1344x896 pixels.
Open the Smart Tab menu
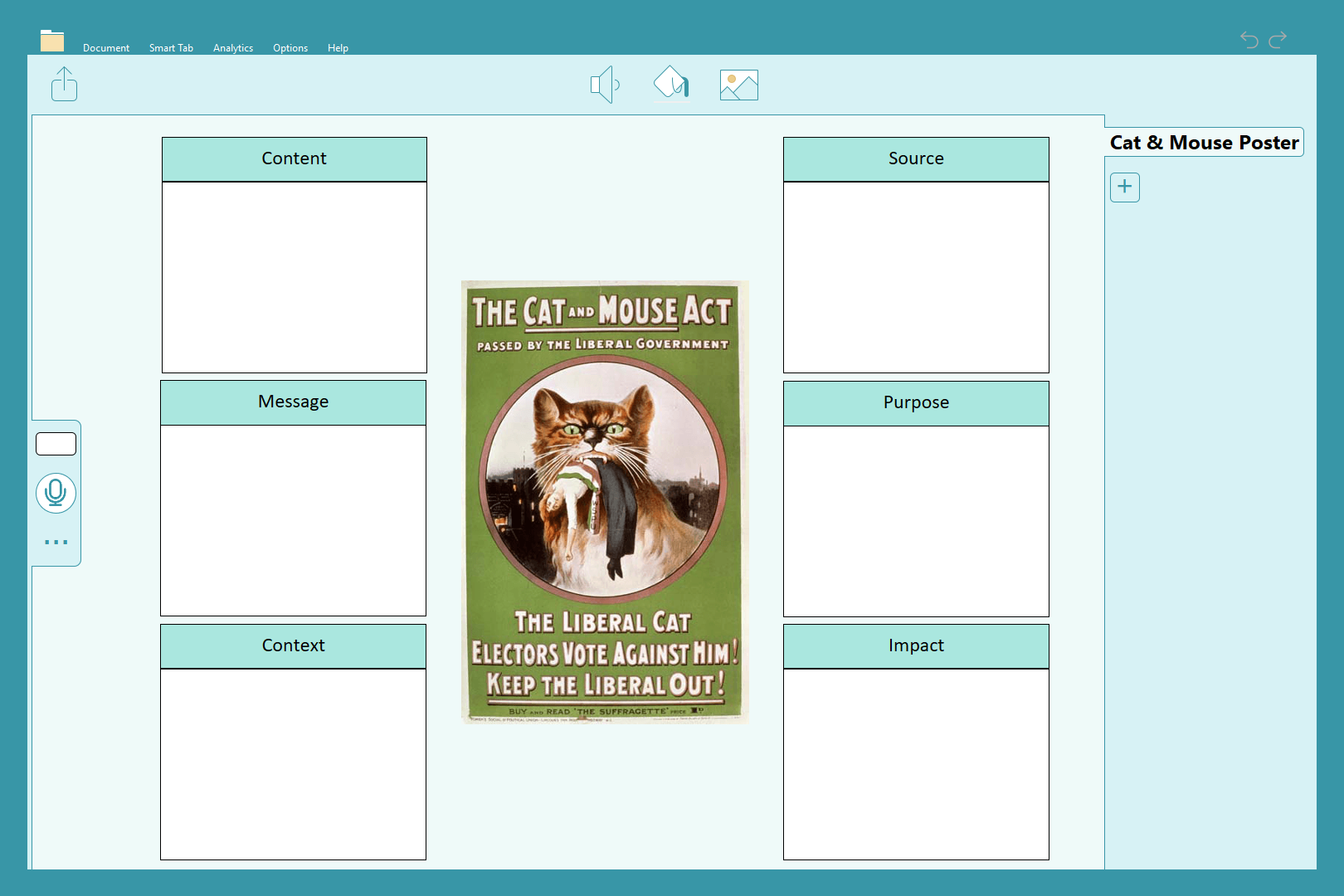point(171,48)
